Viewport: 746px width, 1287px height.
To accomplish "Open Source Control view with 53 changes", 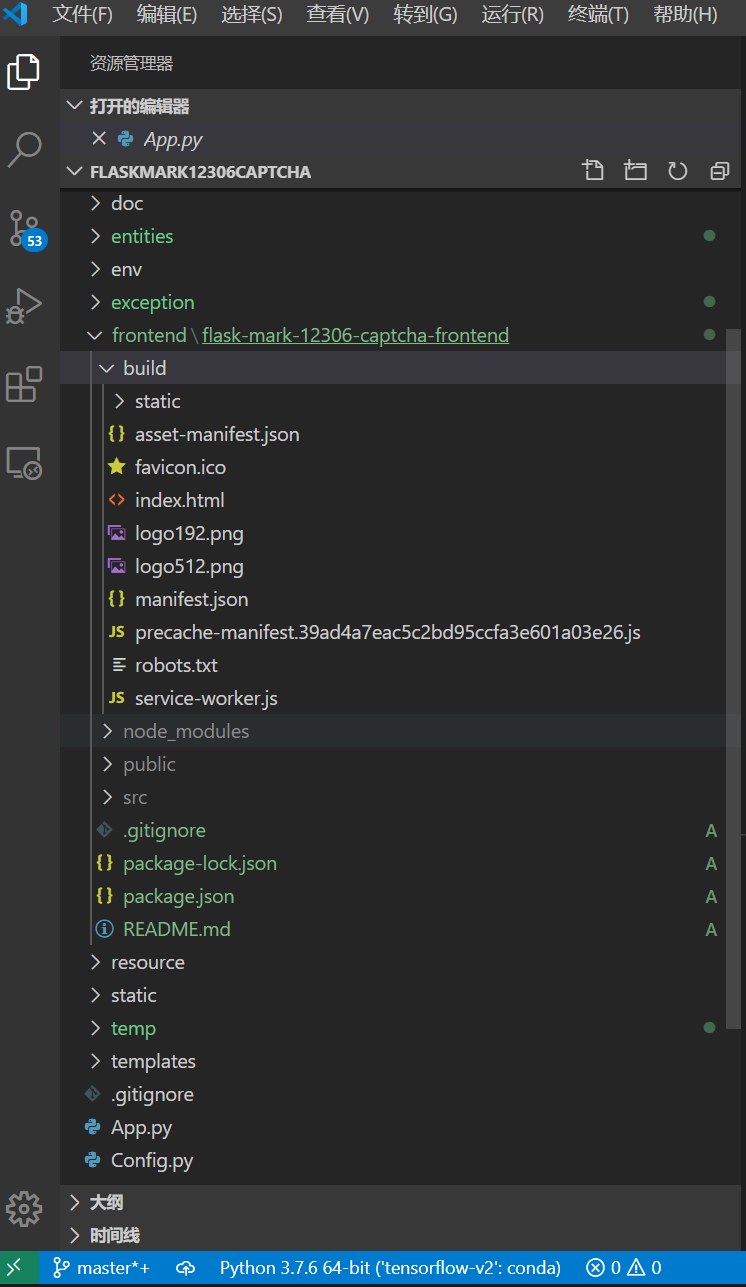I will coord(25,229).
